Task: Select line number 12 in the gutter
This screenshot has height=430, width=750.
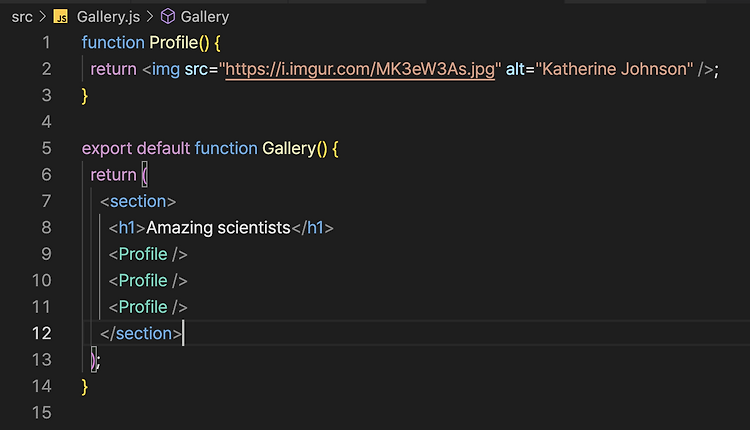Action: click(x=42, y=333)
